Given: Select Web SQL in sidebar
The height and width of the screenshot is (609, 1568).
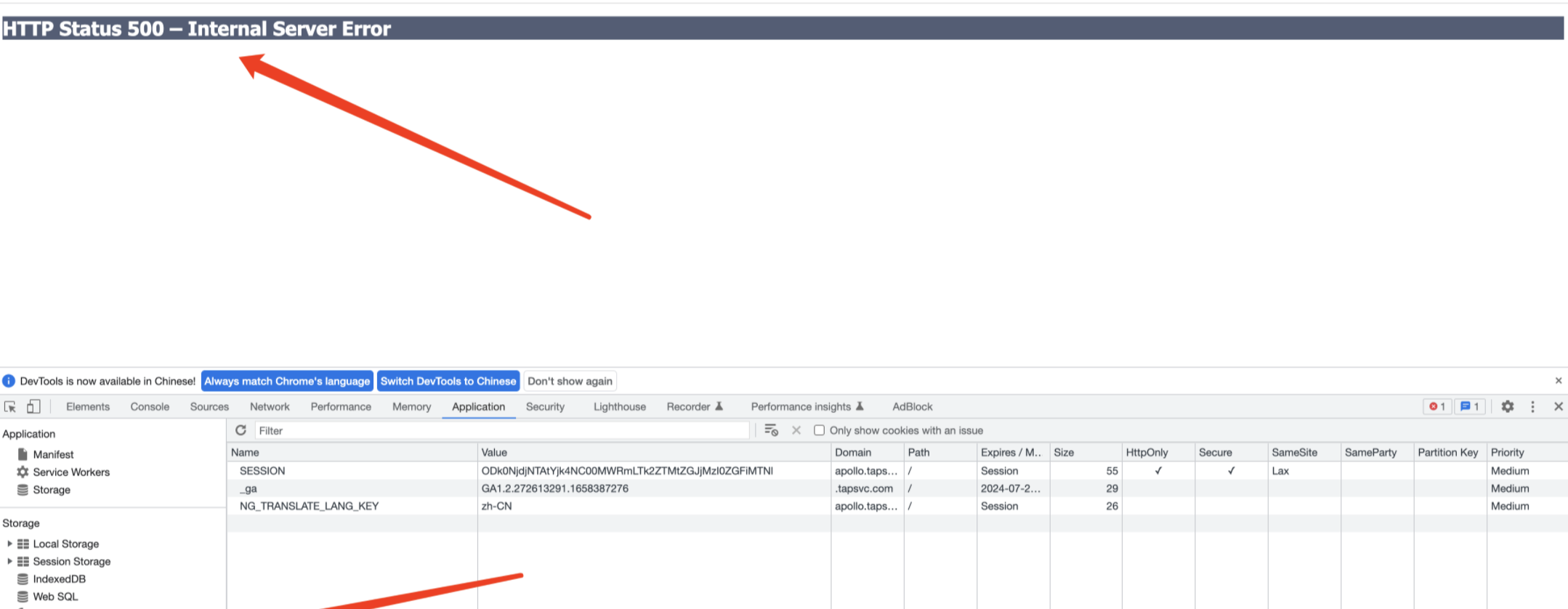Looking at the screenshot, I should pos(55,597).
